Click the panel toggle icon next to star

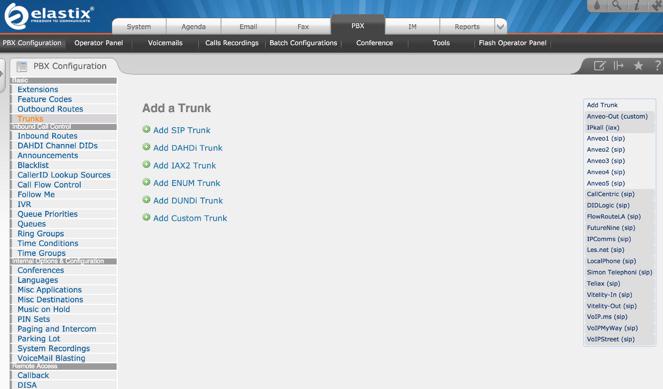(x=619, y=66)
